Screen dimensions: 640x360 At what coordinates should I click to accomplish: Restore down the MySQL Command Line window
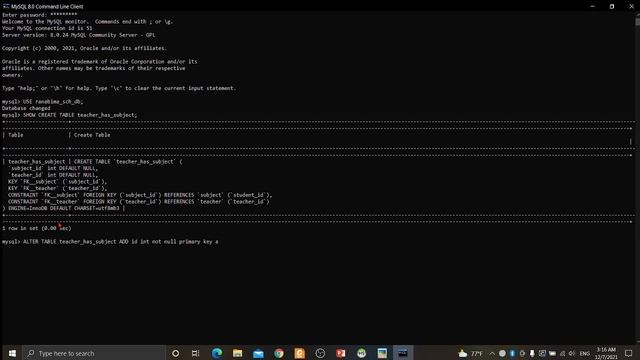coord(611,6)
